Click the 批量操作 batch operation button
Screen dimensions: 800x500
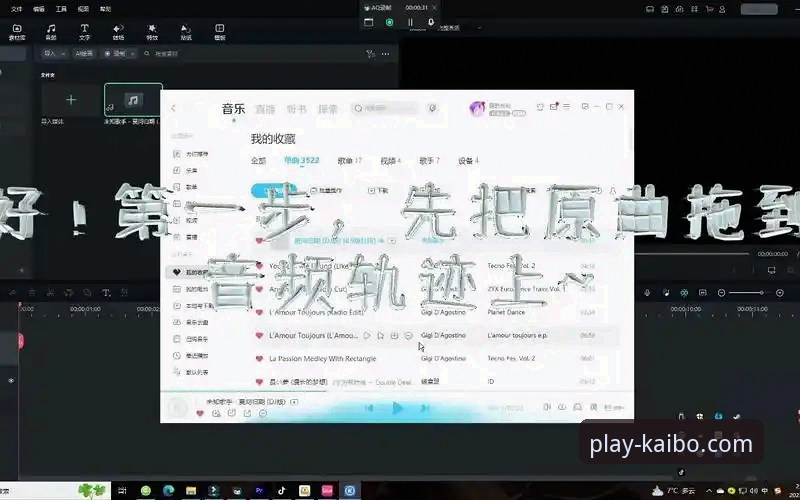[x=327, y=190]
